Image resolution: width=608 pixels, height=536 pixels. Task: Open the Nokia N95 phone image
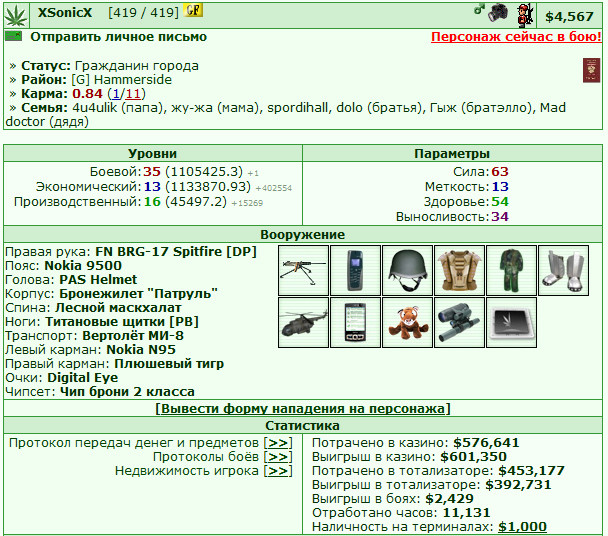[x=355, y=322]
